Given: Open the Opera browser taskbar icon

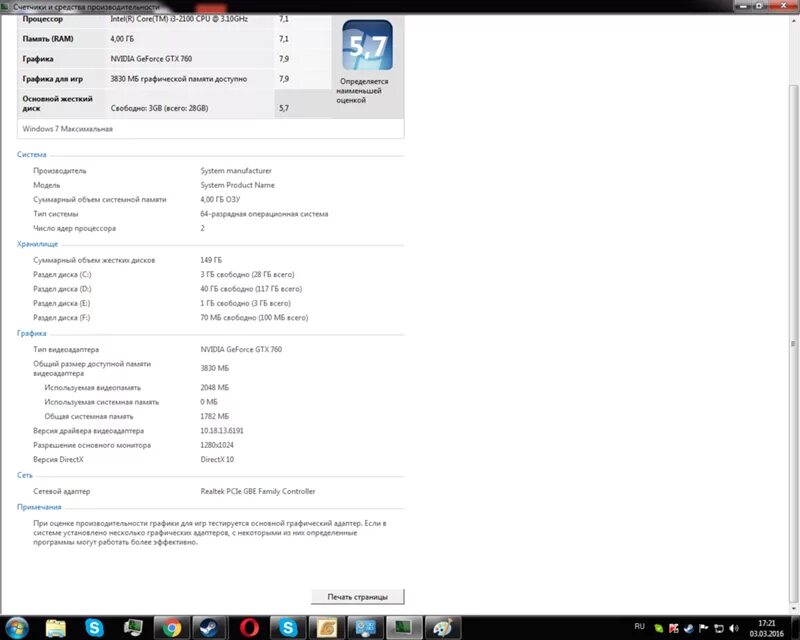Looking at the screenshot, I should (249, 628).
